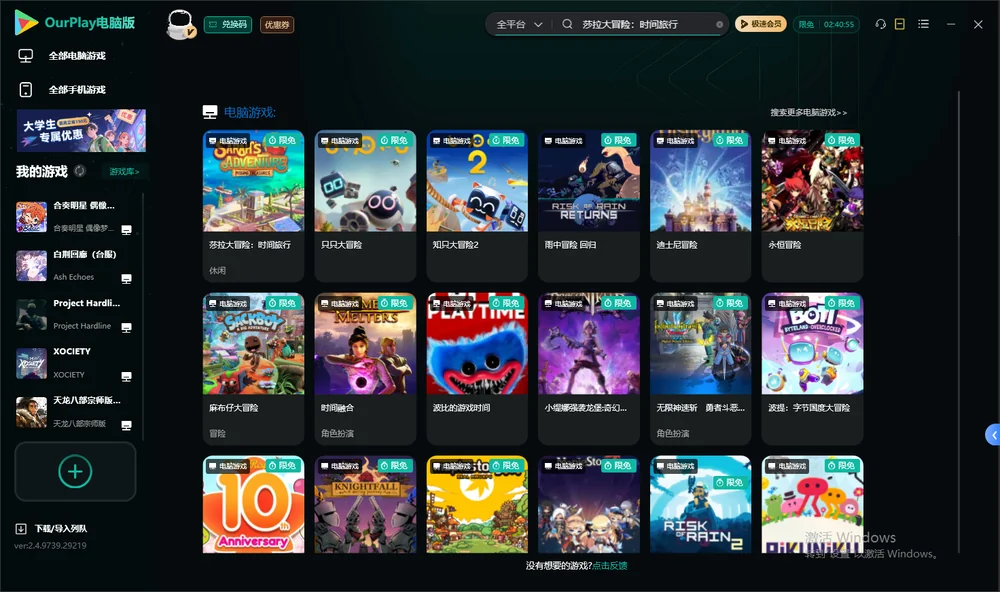This screenshot has width=1000, height=592.
Task: Click the 兑换码 redeem code button
Action: [228, 25]
